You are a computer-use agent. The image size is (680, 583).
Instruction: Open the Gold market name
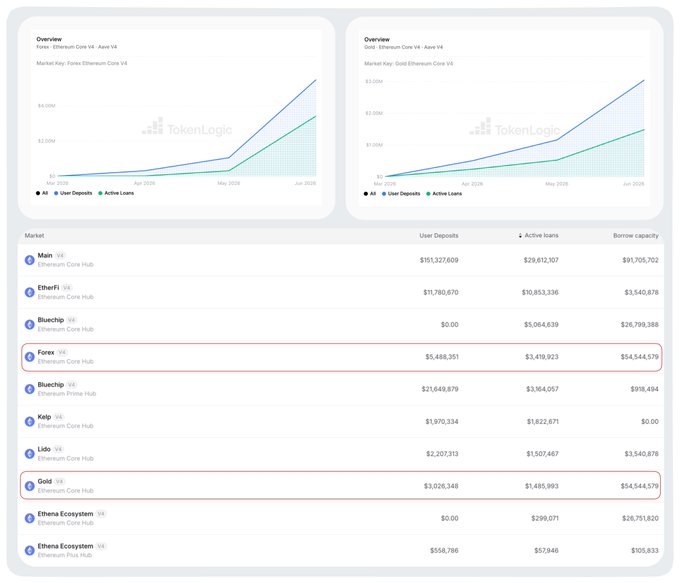click(45, 481)
